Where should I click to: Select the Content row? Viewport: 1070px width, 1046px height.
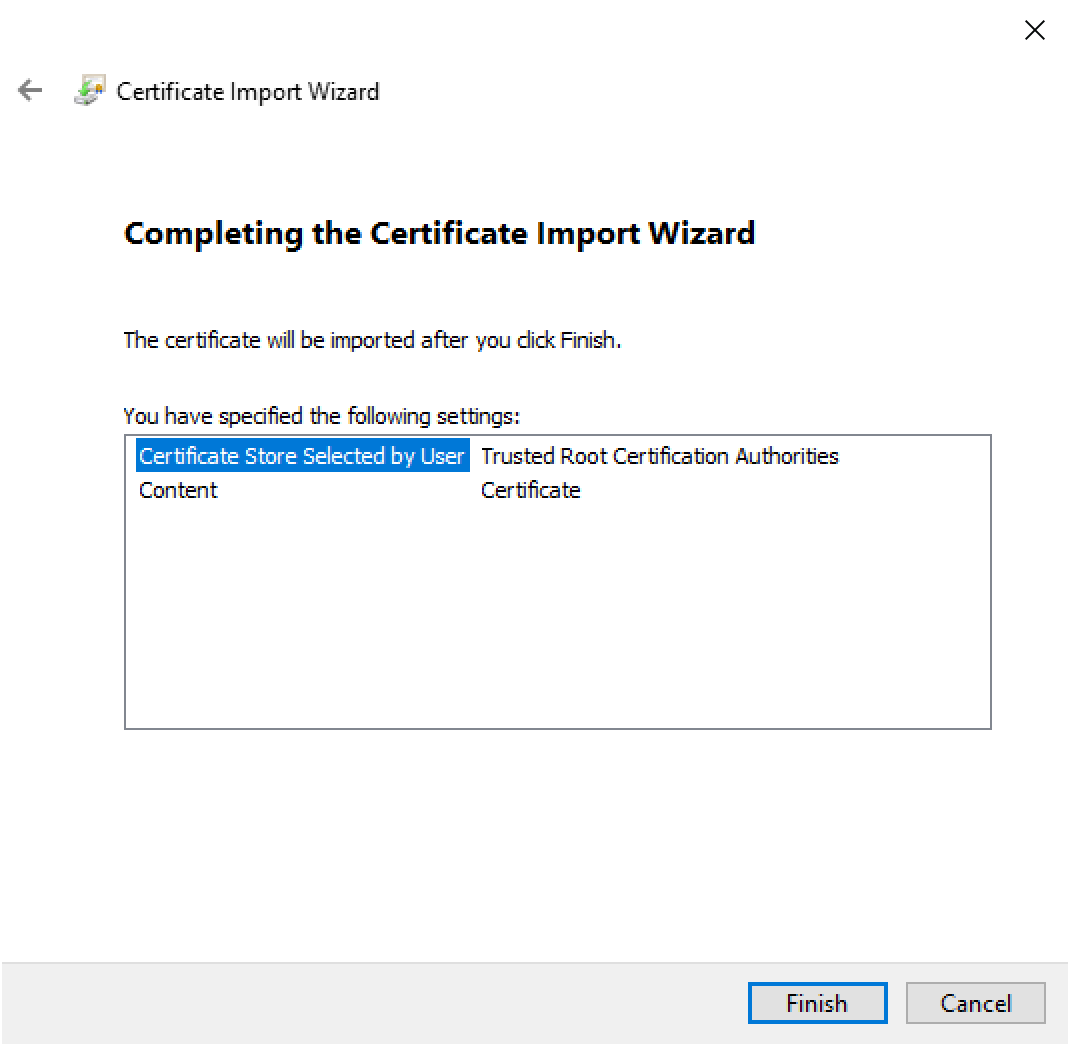point(178,490)
